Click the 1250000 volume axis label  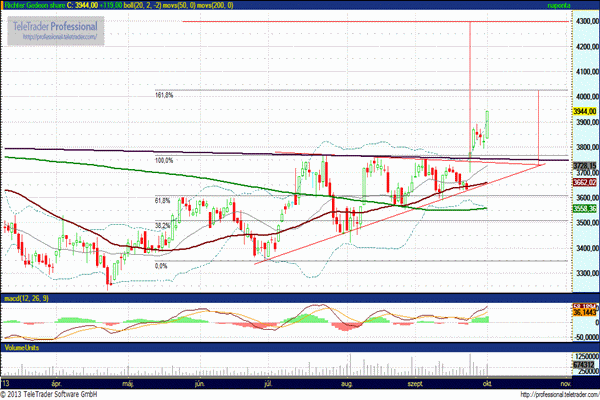point(587,356)
